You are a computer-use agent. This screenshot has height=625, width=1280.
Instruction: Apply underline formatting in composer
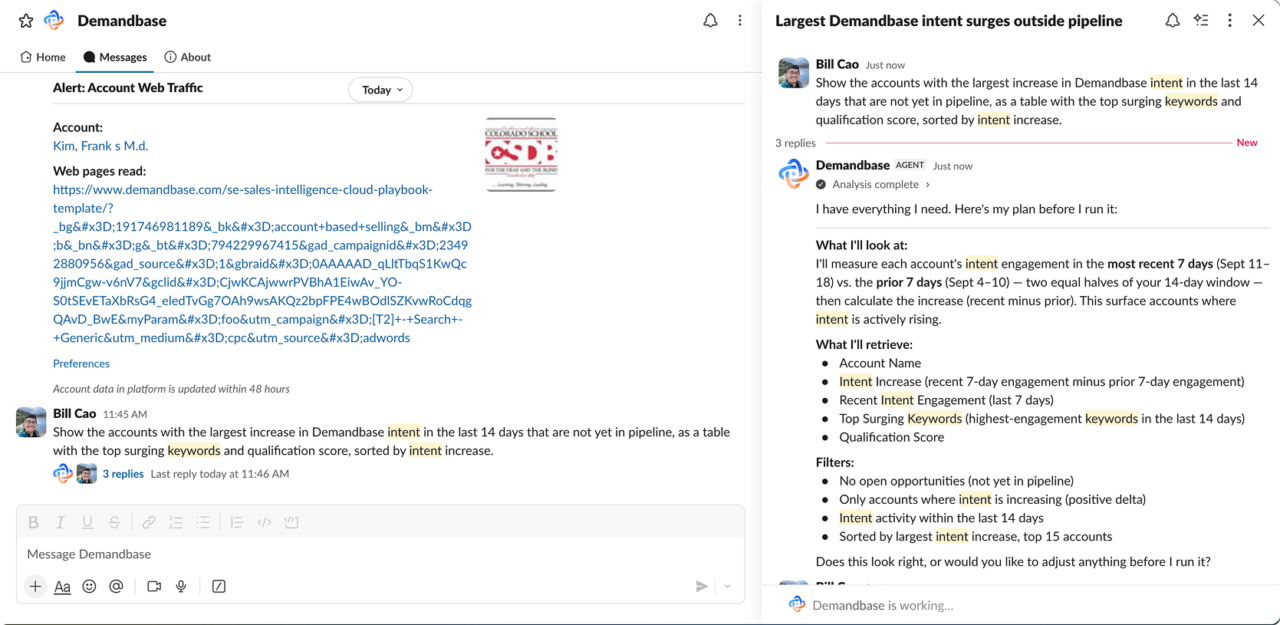click(87, 522)
